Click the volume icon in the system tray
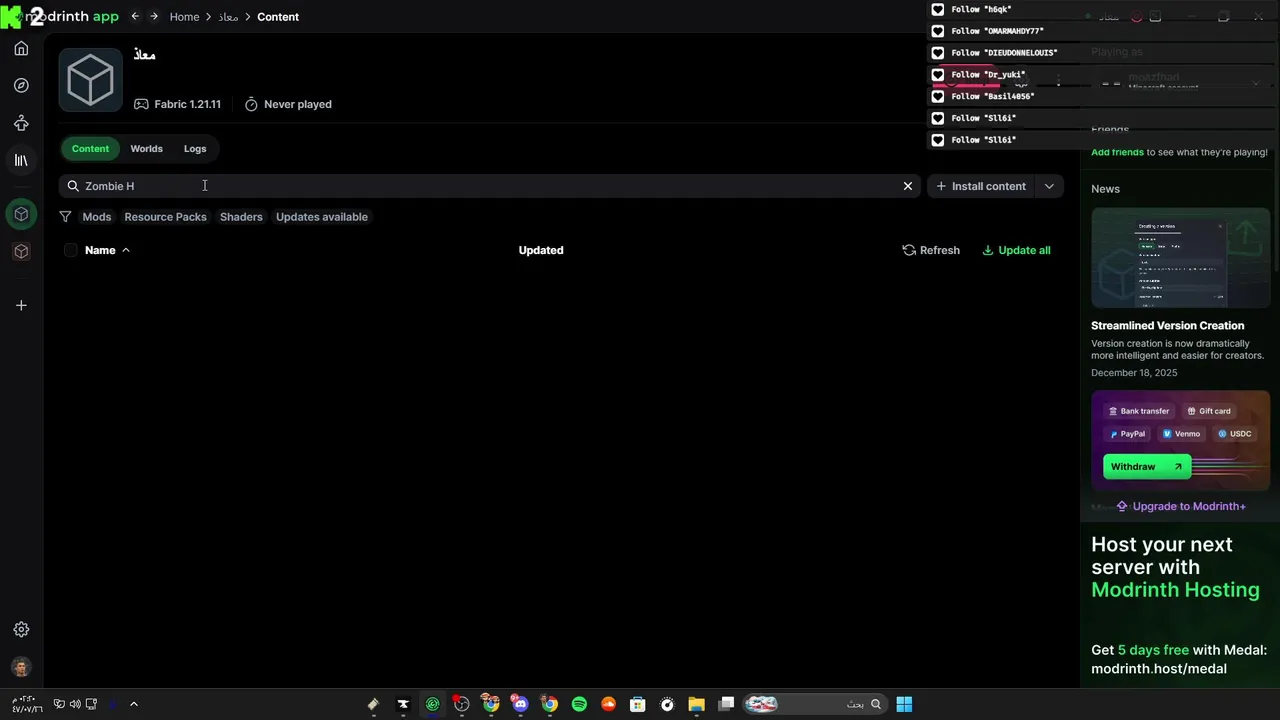This screenshot has height=720, width=1280. 75,704
